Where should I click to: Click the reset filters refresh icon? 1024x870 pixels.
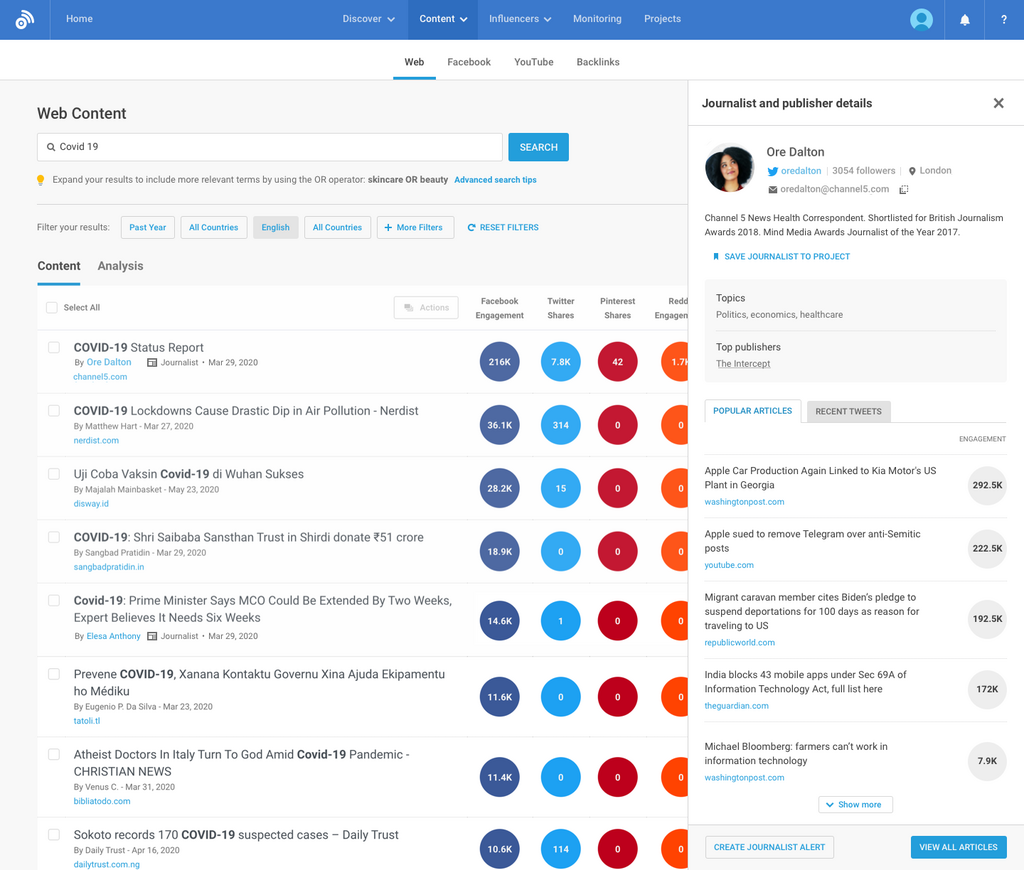tap(472, 228)
